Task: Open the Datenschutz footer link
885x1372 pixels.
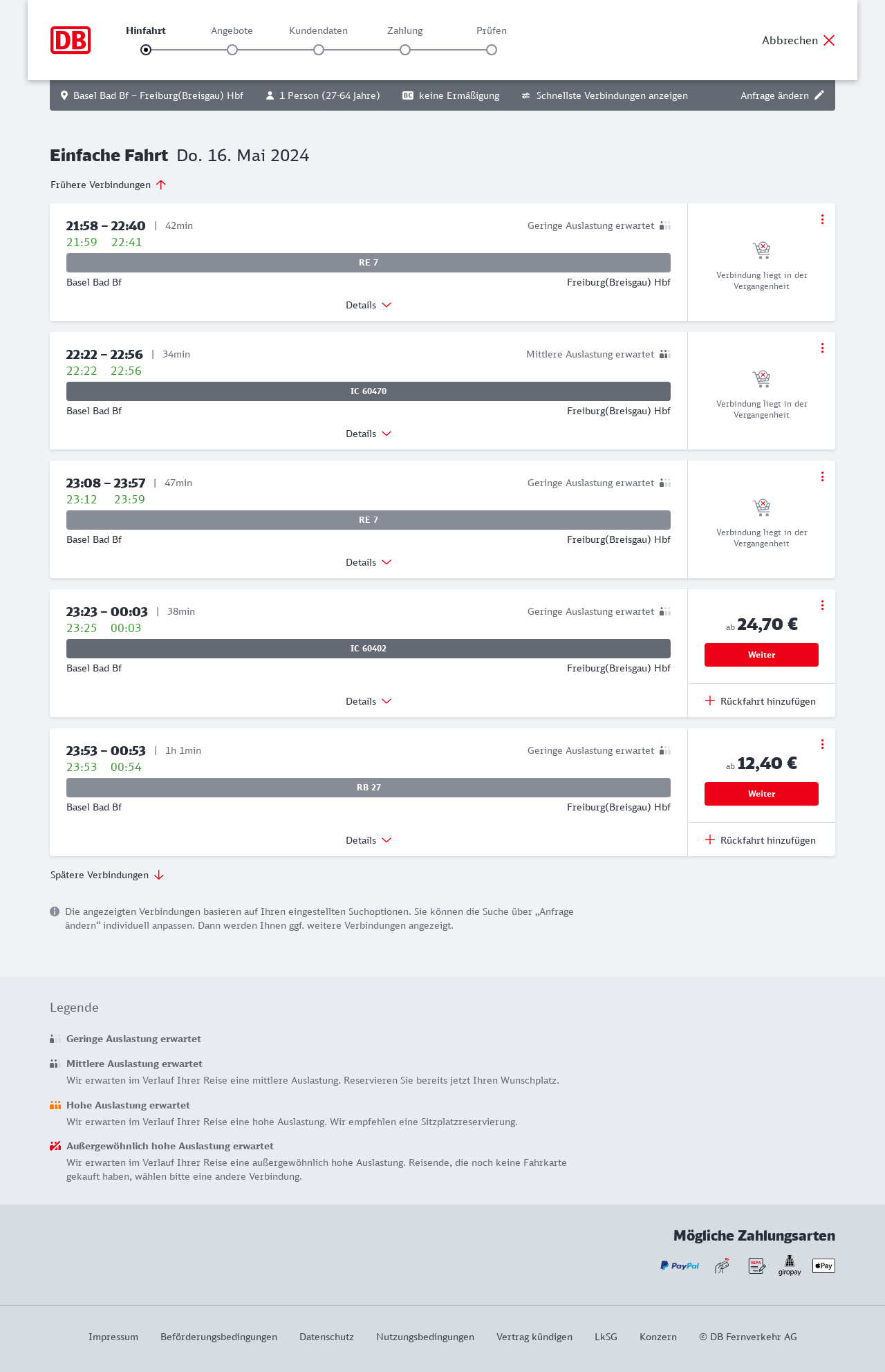Action: pos(326,1337)
